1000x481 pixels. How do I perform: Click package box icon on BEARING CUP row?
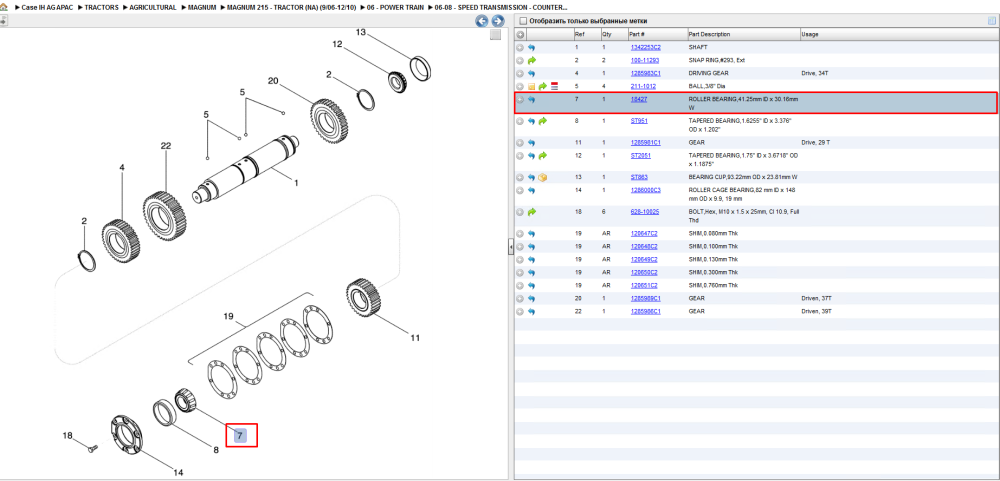pyautogui.click(x=543, y=177)
